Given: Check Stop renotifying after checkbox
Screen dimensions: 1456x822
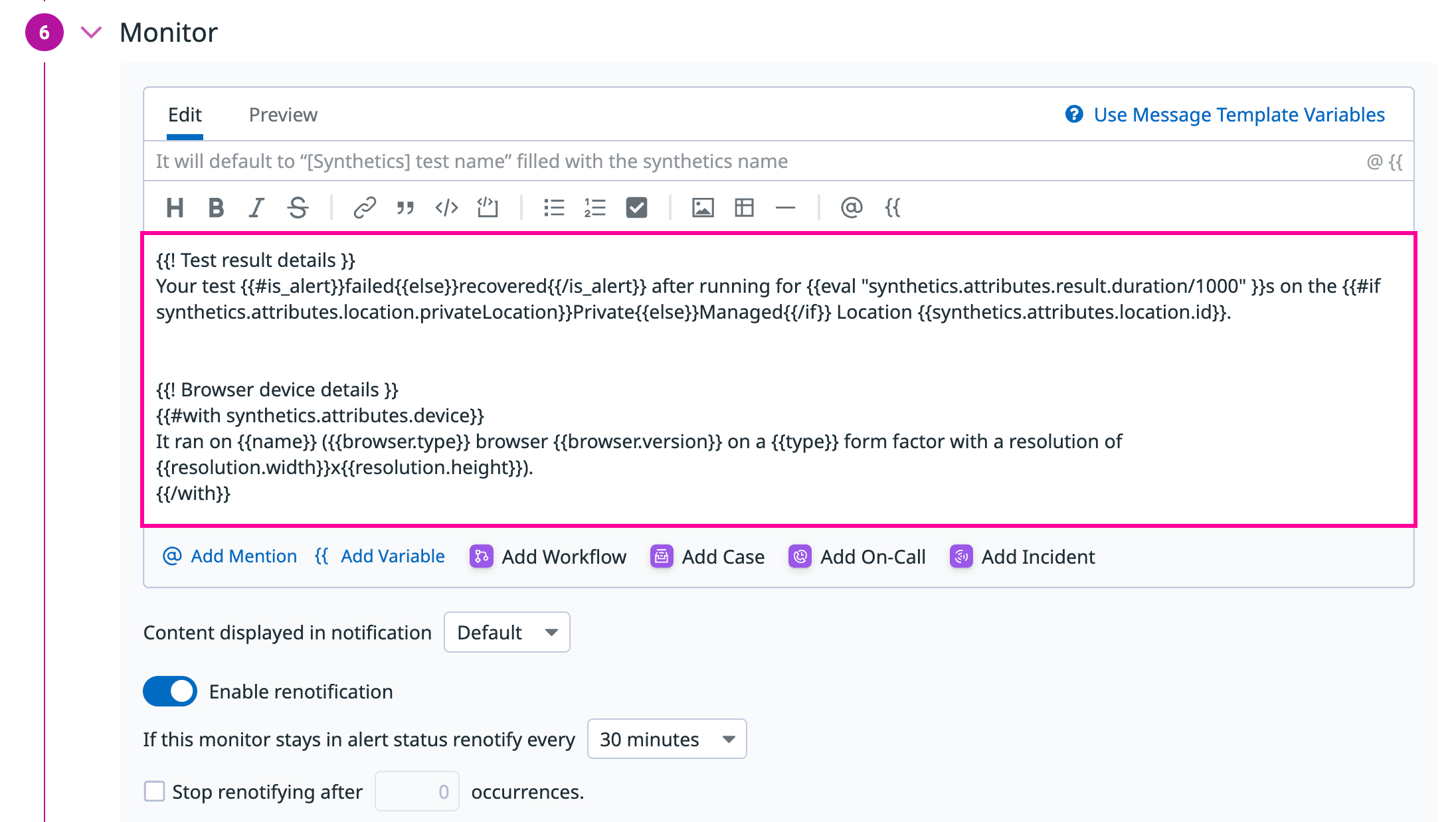Looking at the screenshot, I should point(155,791).
